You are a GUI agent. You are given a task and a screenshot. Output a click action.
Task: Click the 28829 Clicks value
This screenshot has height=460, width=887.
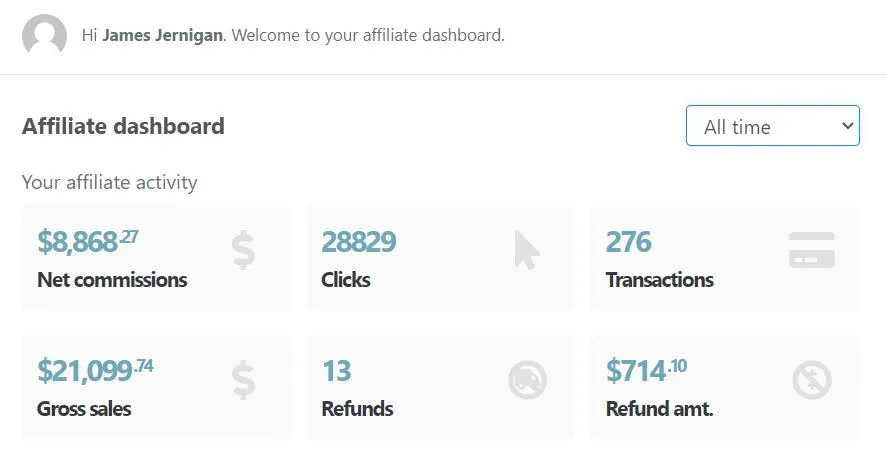[359, 242]
